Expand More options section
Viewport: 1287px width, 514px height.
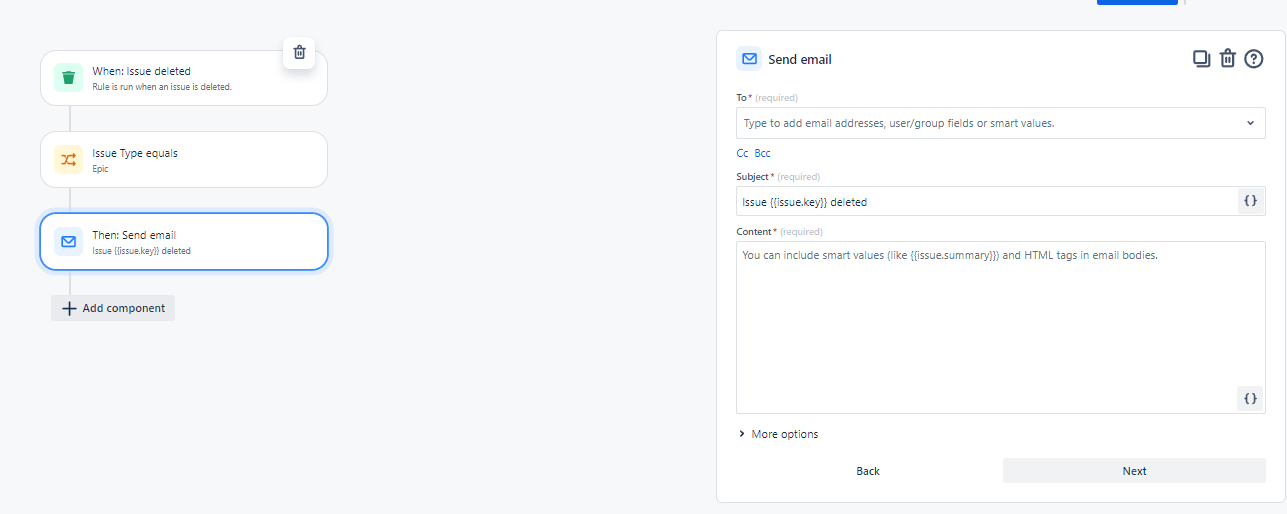[778, 434]
